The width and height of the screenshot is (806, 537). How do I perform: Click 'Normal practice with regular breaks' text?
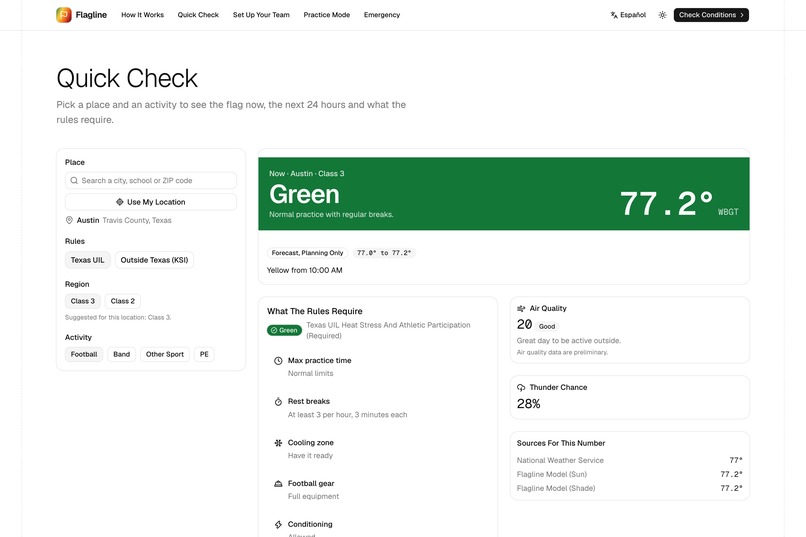point(331,214)
